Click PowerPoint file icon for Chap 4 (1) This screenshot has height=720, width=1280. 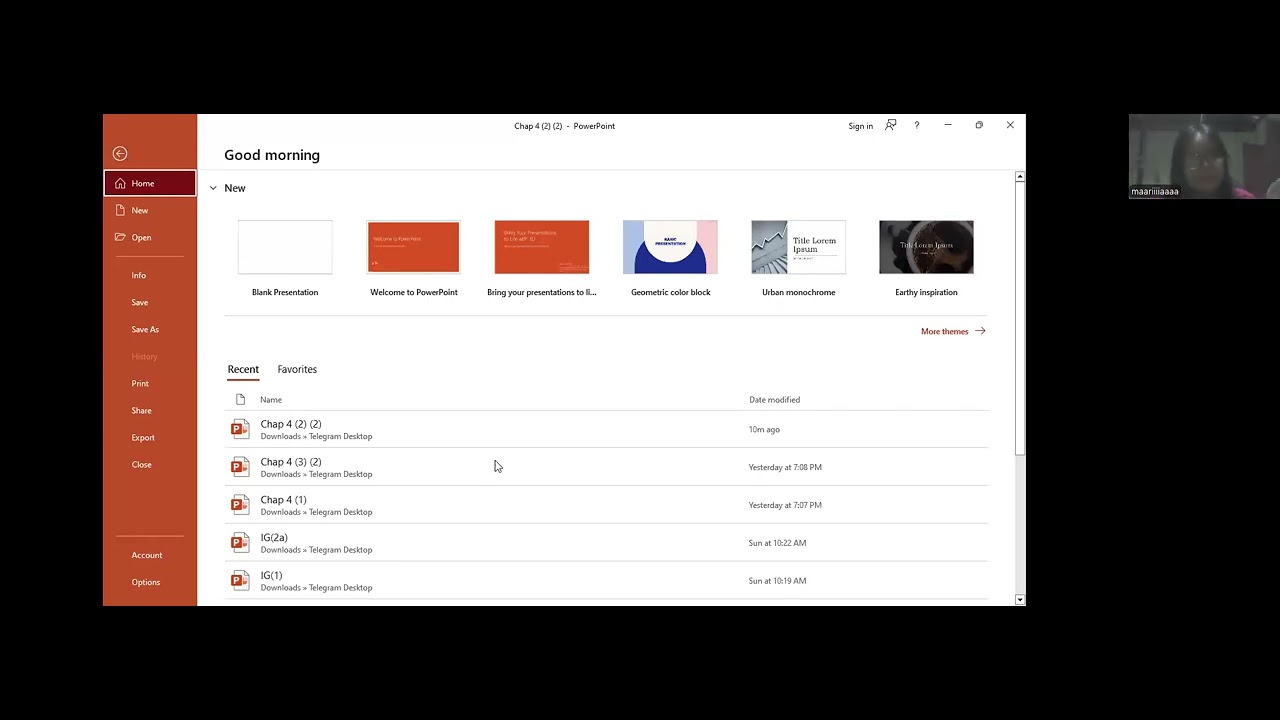240,505
